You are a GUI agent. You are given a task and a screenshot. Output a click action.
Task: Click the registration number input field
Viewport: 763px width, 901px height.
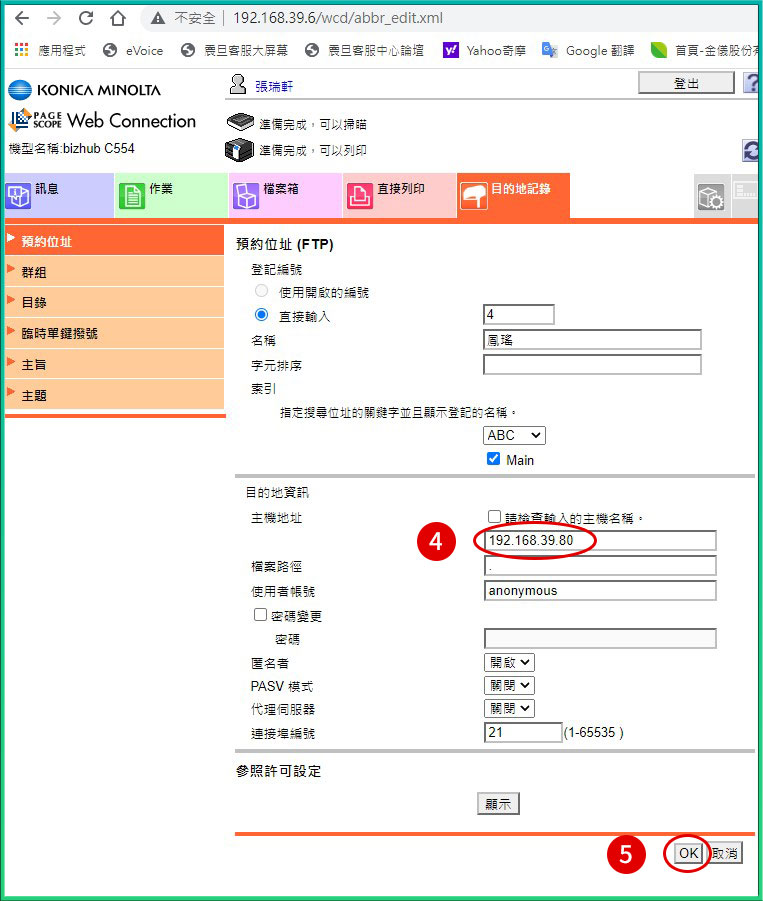click(x=519, y=315)
